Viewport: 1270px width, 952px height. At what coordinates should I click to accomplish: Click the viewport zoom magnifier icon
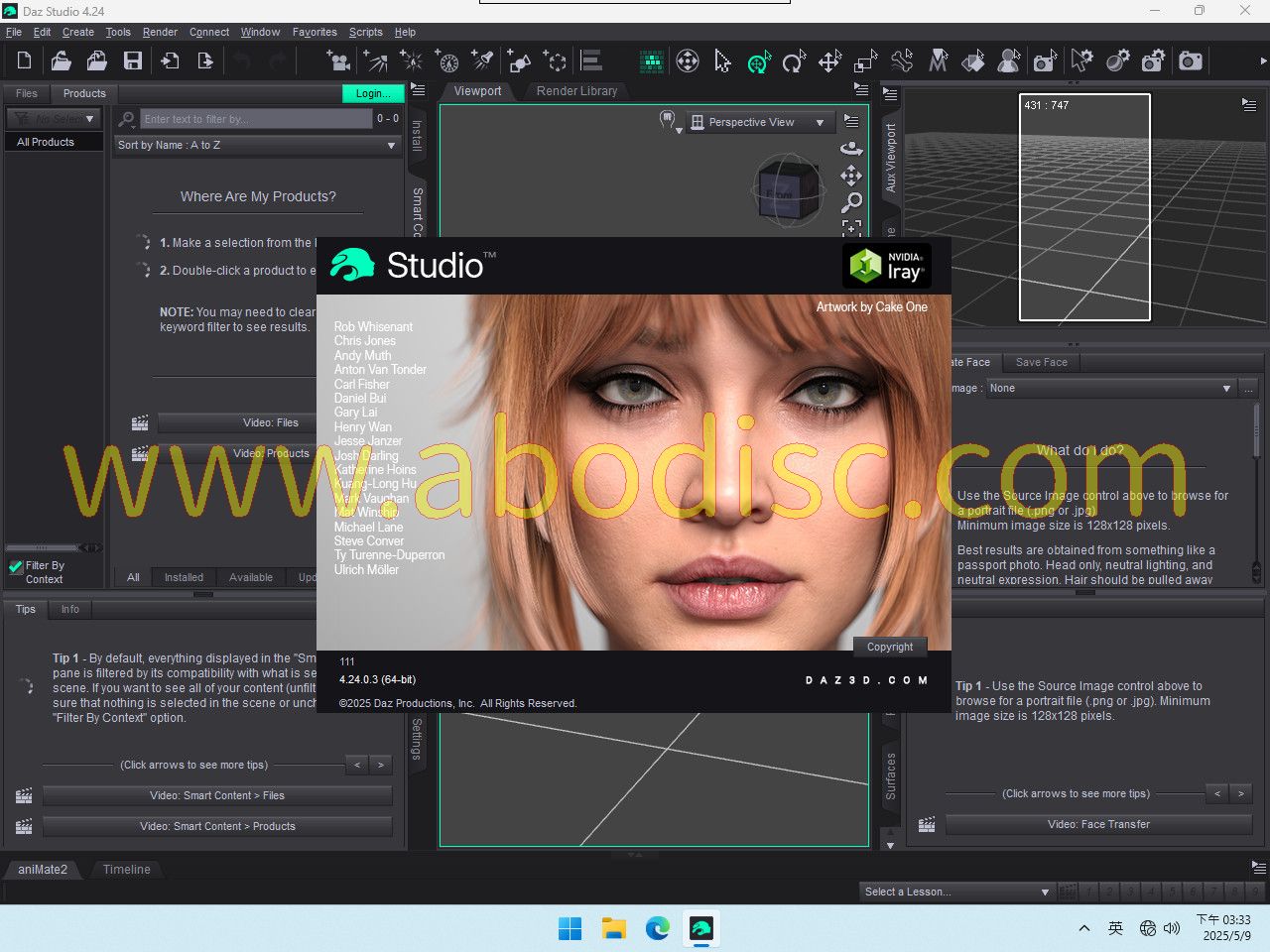(851, 202)
